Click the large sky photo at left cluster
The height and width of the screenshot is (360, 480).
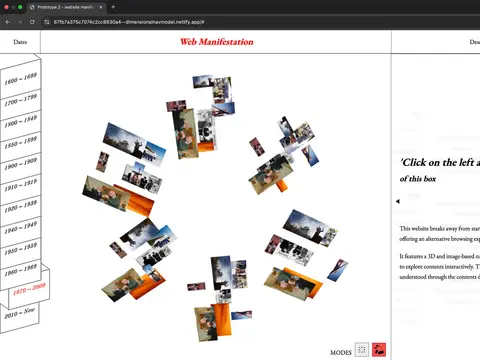[129, 141]
